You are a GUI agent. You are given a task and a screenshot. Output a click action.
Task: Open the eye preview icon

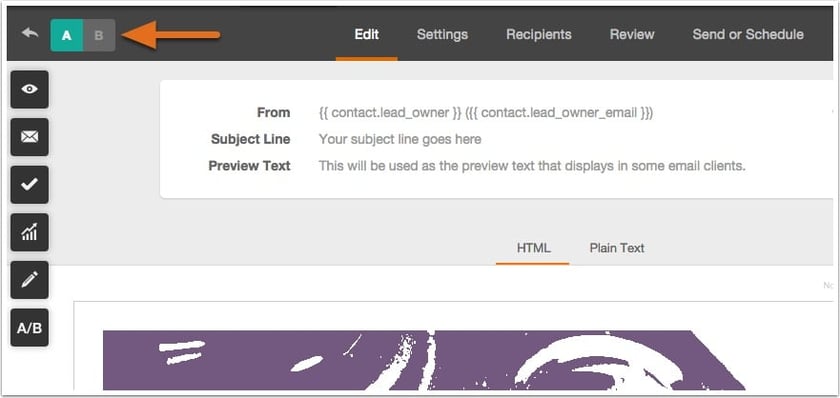click(x=29, y=89)
